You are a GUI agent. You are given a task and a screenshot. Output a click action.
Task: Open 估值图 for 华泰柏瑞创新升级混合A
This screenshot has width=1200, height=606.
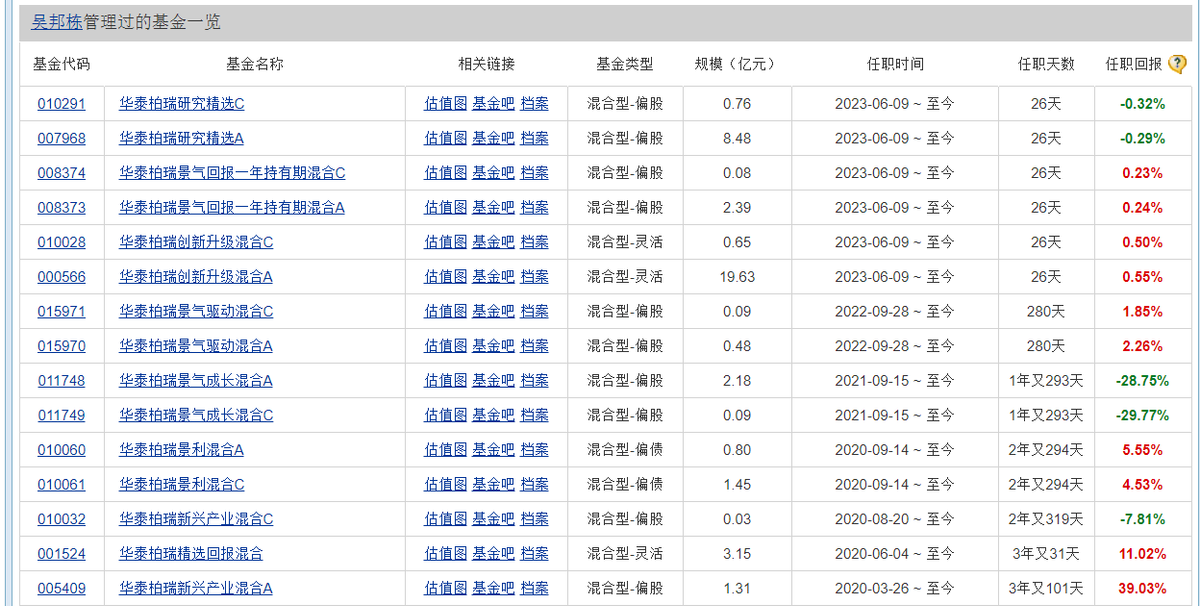(445, 277)
